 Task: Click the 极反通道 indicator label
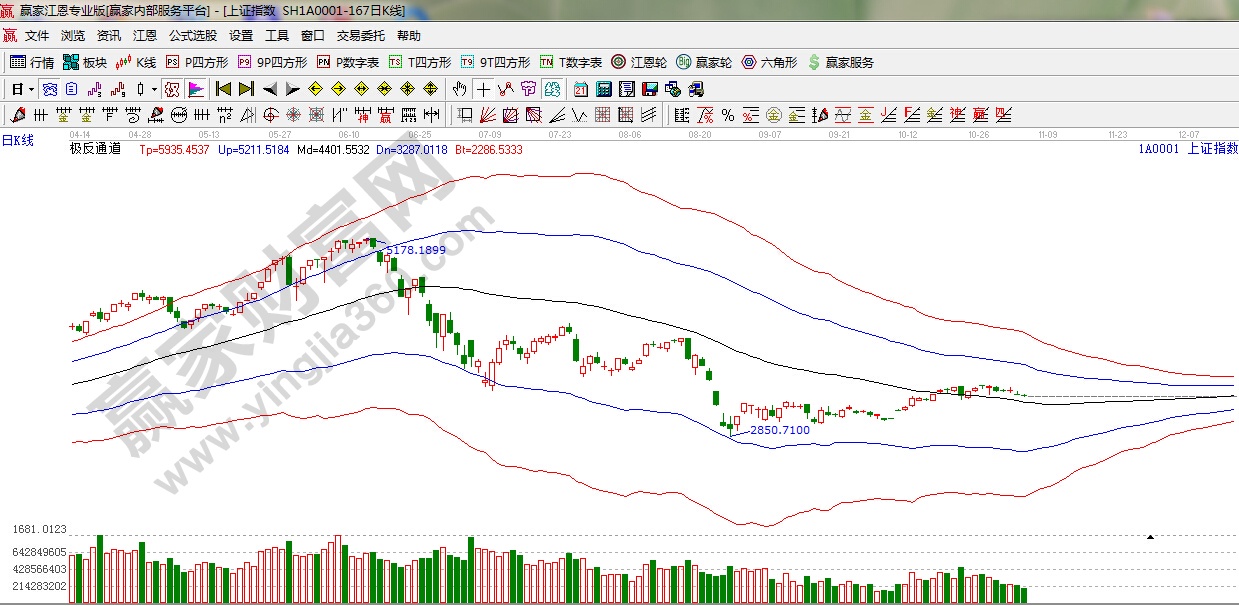tap(95, 150)
